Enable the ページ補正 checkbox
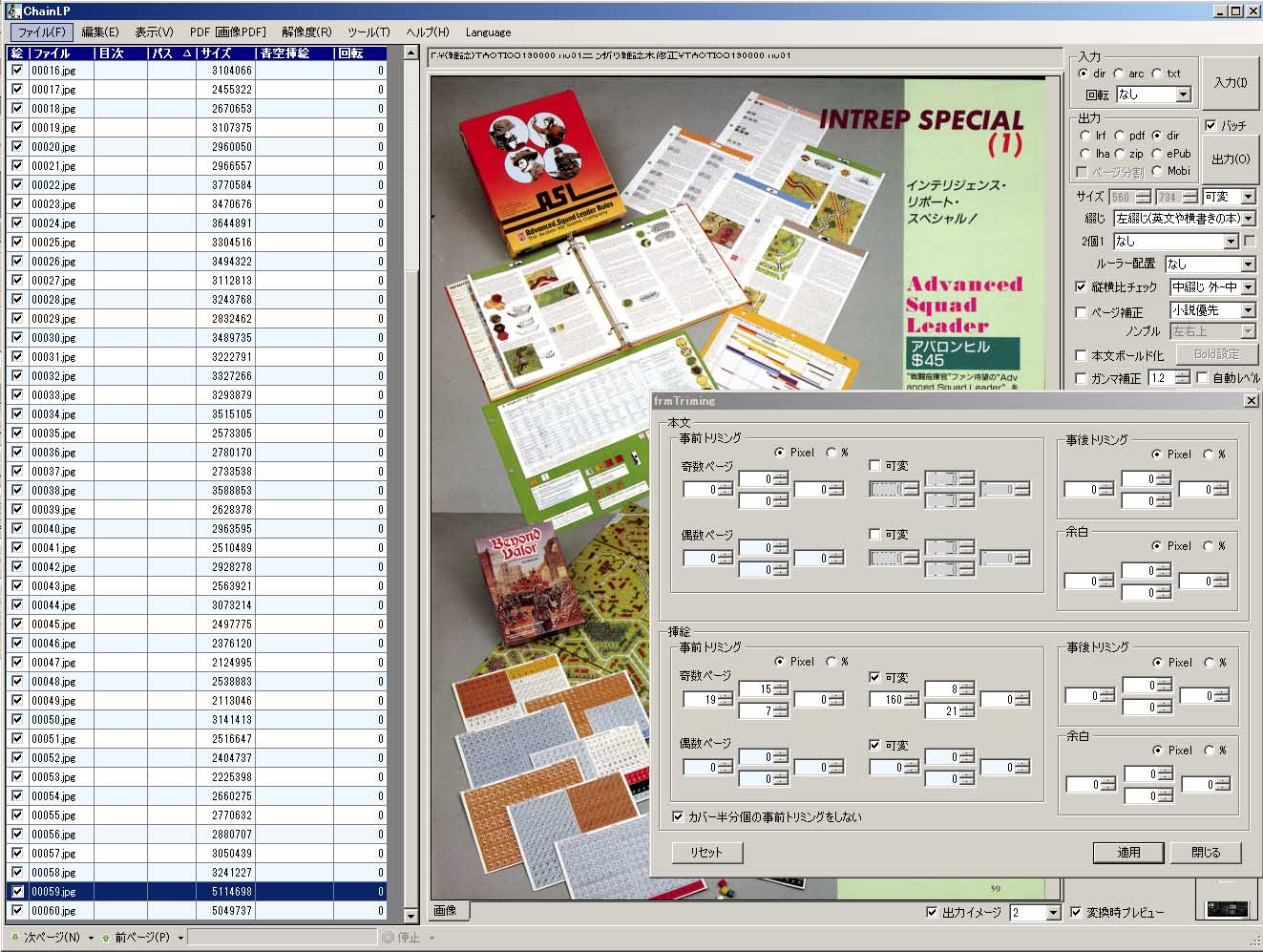 click(x=1081, y=312)
